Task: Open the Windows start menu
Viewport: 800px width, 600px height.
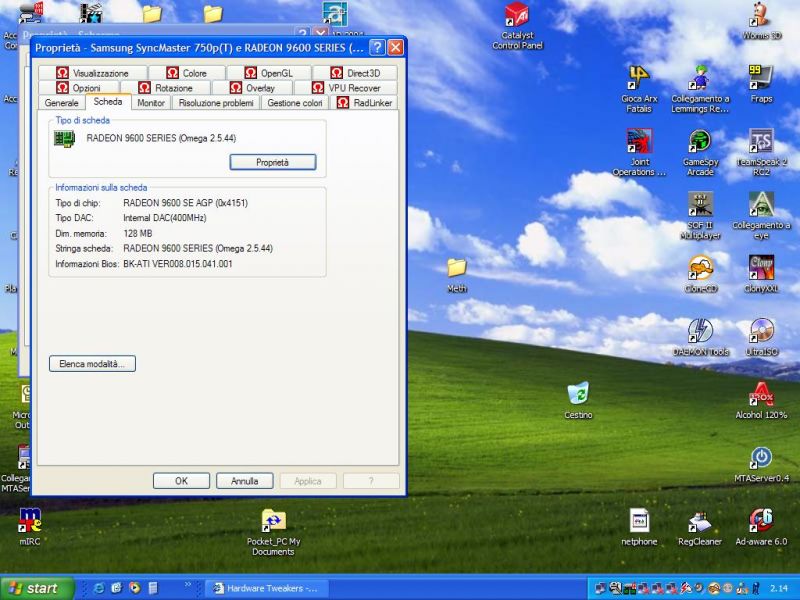Action: coord(37,588)
